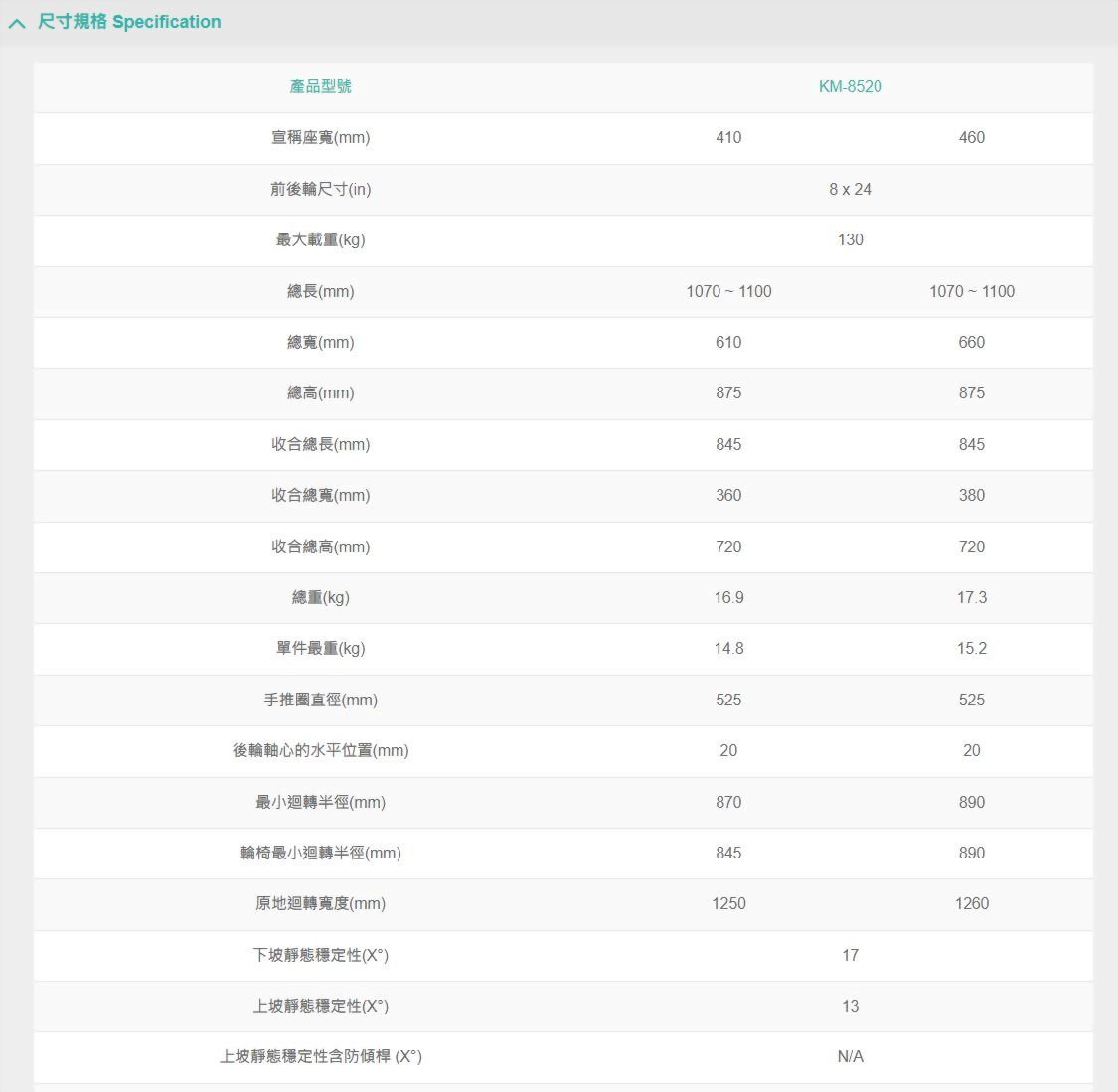Viewport: 1118px width, 1092px height.
Task: Click the KM-8520 model header
Action: (x=850, y=86)
